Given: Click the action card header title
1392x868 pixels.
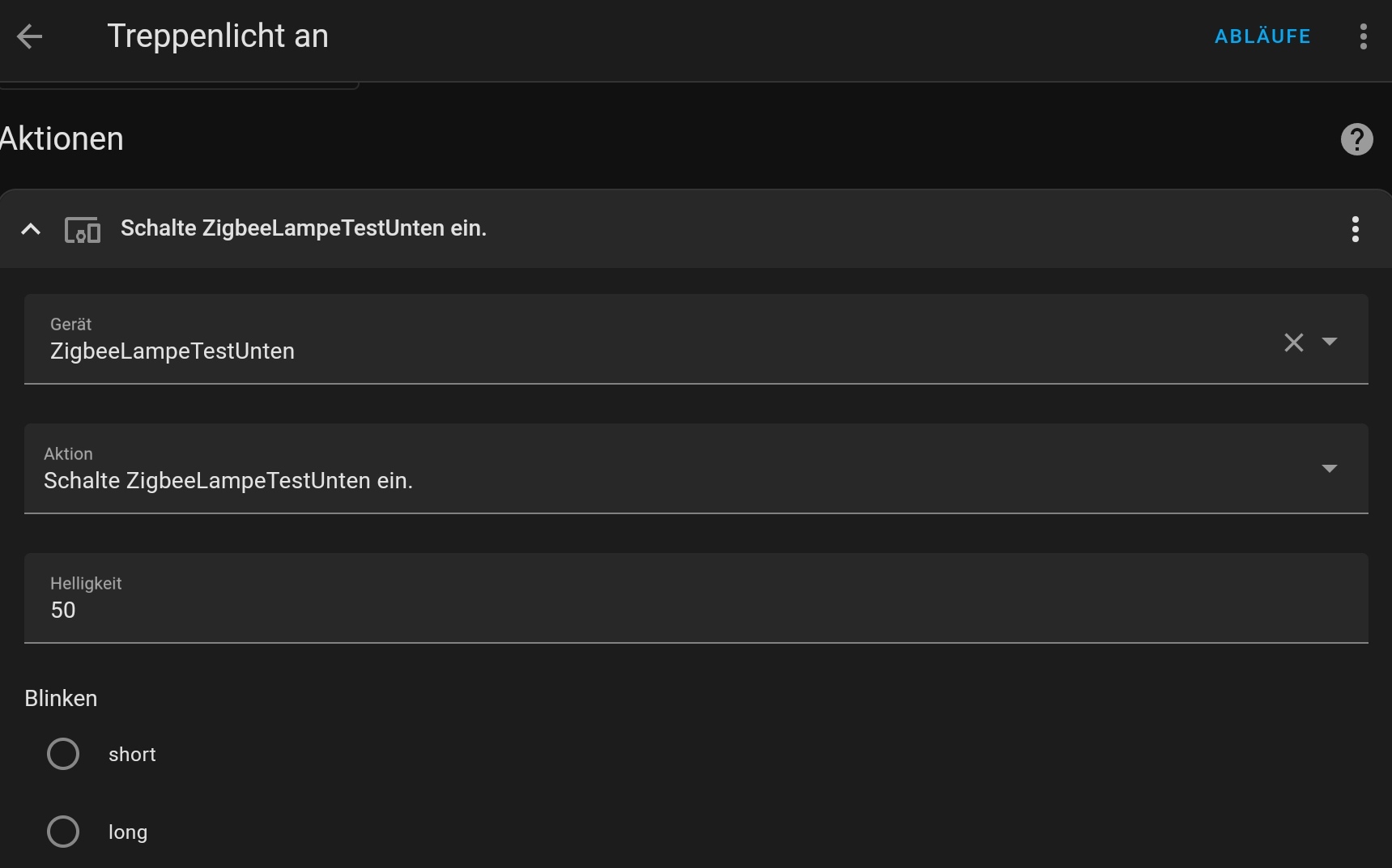Looking at the screenshot, I should 304,228.
